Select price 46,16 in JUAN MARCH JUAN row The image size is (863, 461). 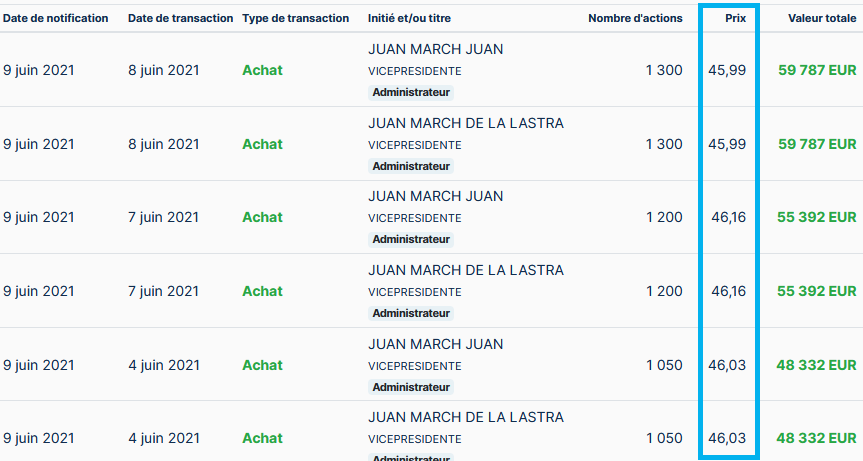pyautogui.click(x=728, y=217)
